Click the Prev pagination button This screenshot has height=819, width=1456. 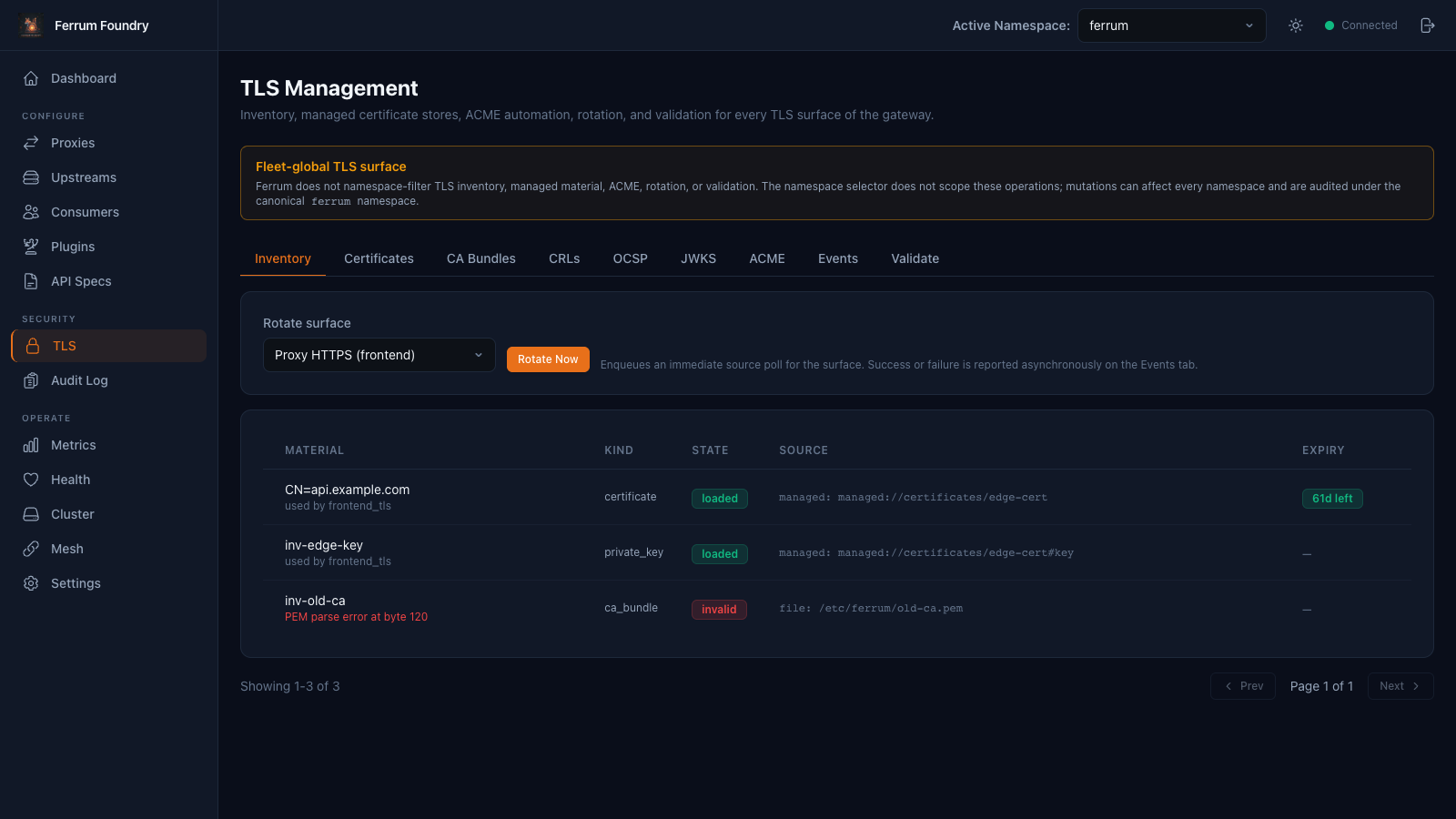tap(1243, 686)
